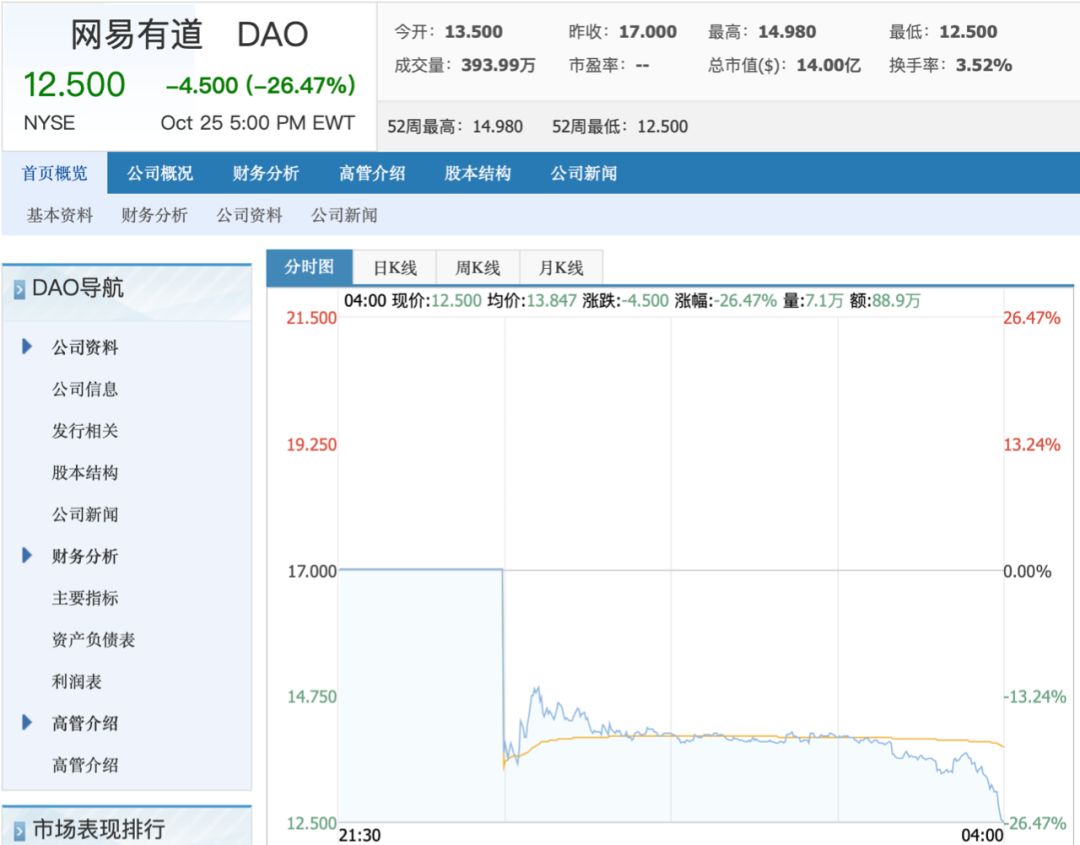
Task: Open 资产负债表 in the sidebar
Action: (x=93, y=639)
